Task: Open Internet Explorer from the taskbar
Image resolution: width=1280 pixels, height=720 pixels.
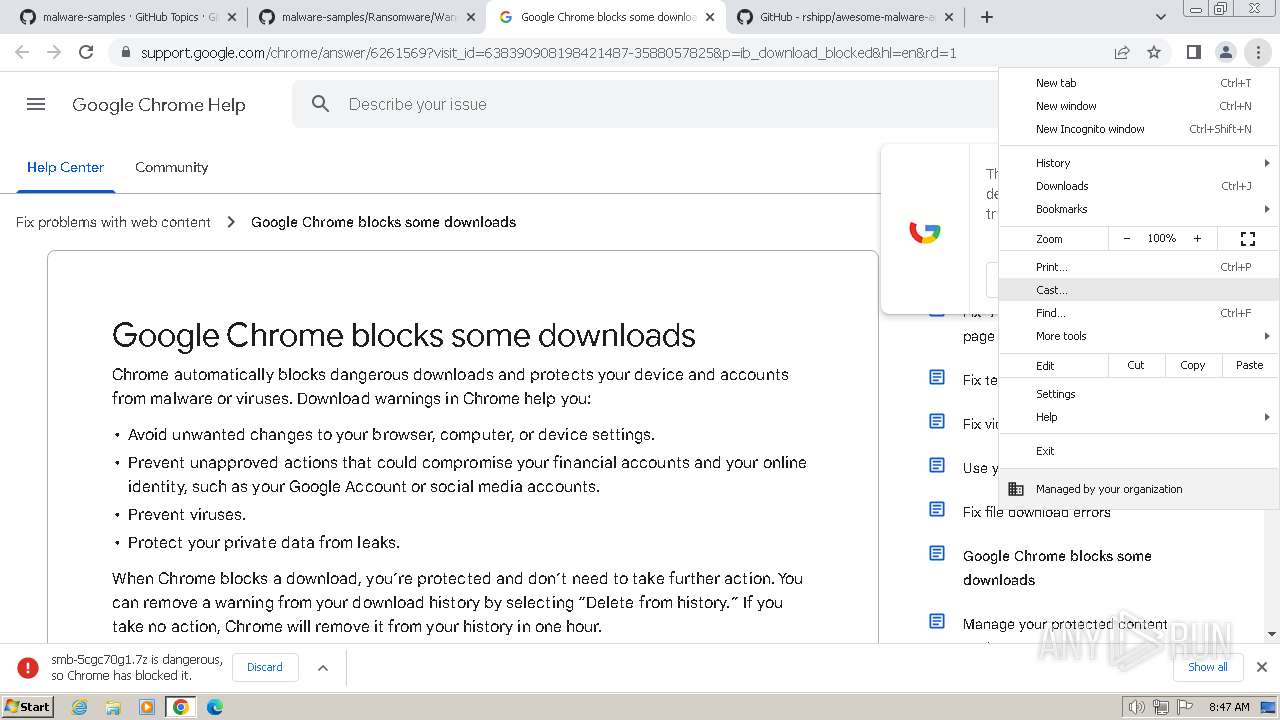Action: click(x=80, y=707)
